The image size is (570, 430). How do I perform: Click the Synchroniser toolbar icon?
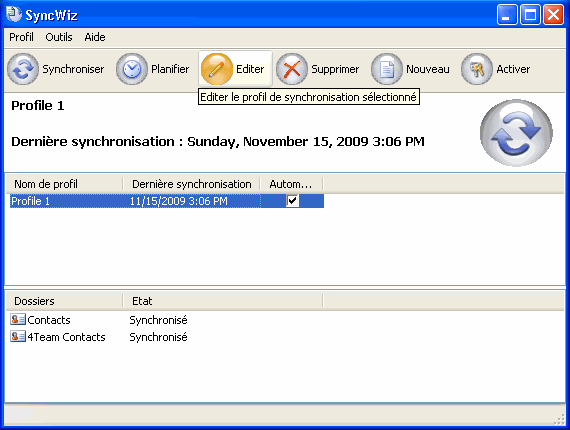23,69
